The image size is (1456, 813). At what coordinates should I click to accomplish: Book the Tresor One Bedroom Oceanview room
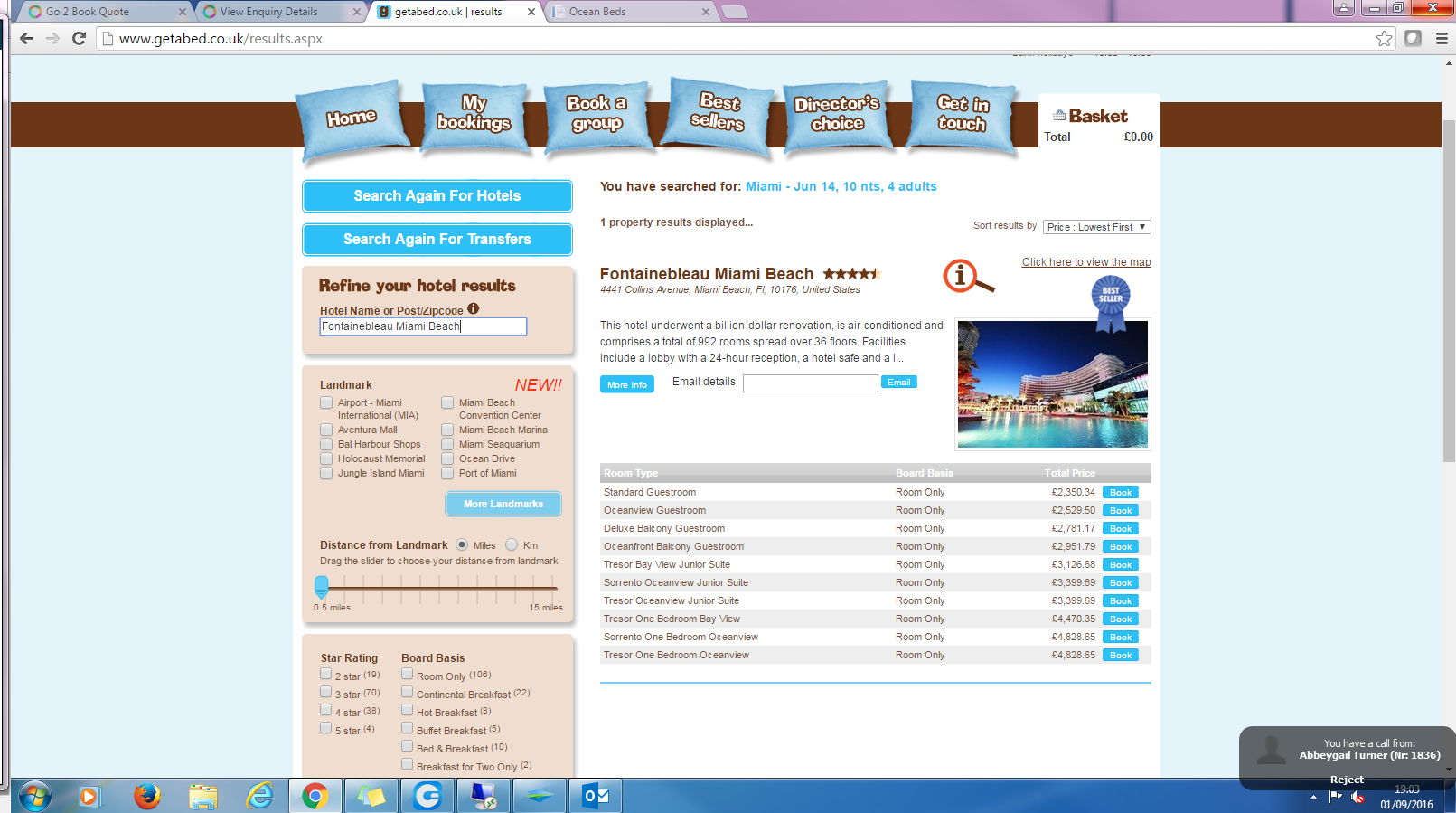[1121, 656]
